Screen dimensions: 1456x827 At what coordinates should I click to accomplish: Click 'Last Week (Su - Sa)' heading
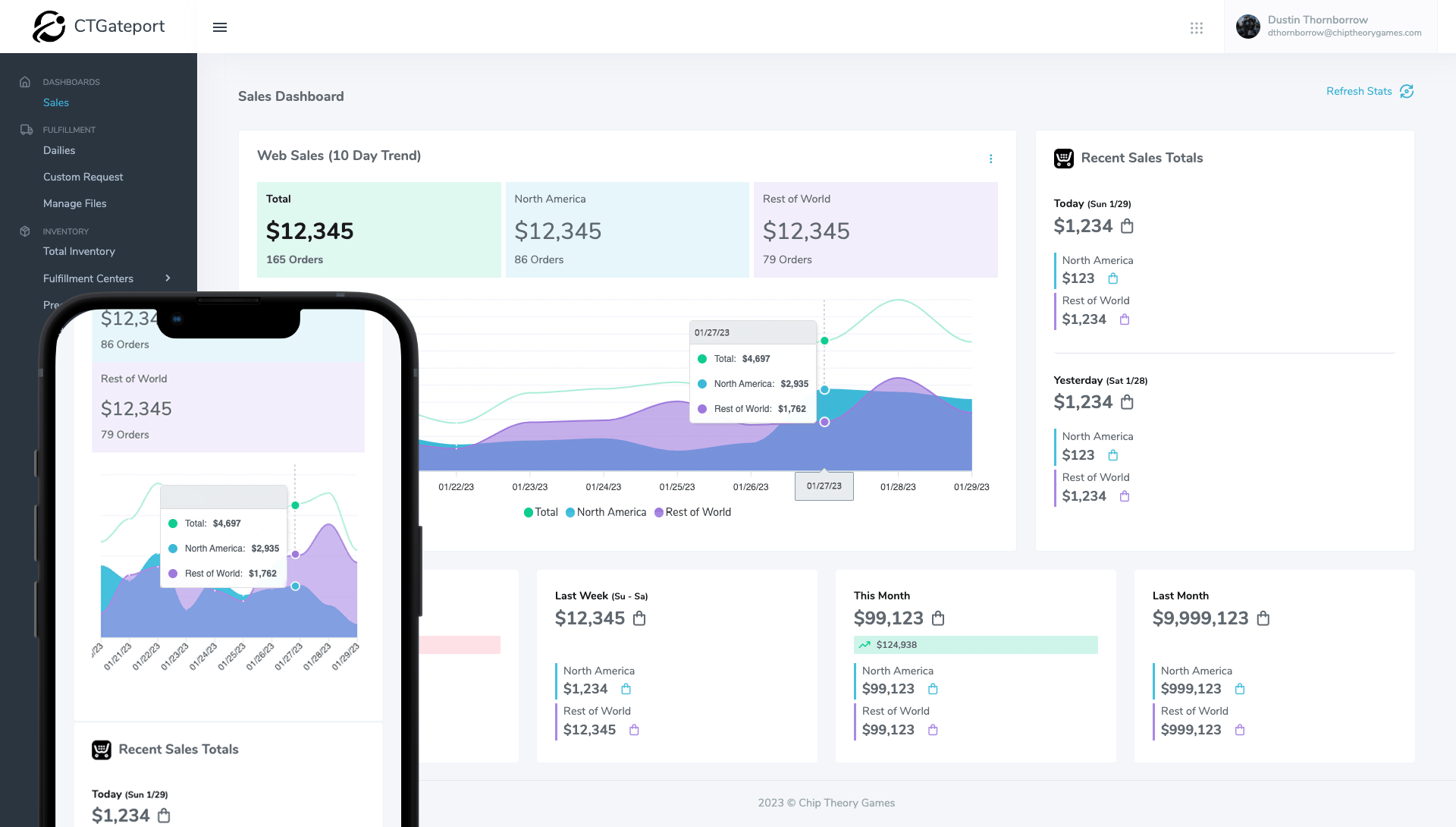click(601, 596)
